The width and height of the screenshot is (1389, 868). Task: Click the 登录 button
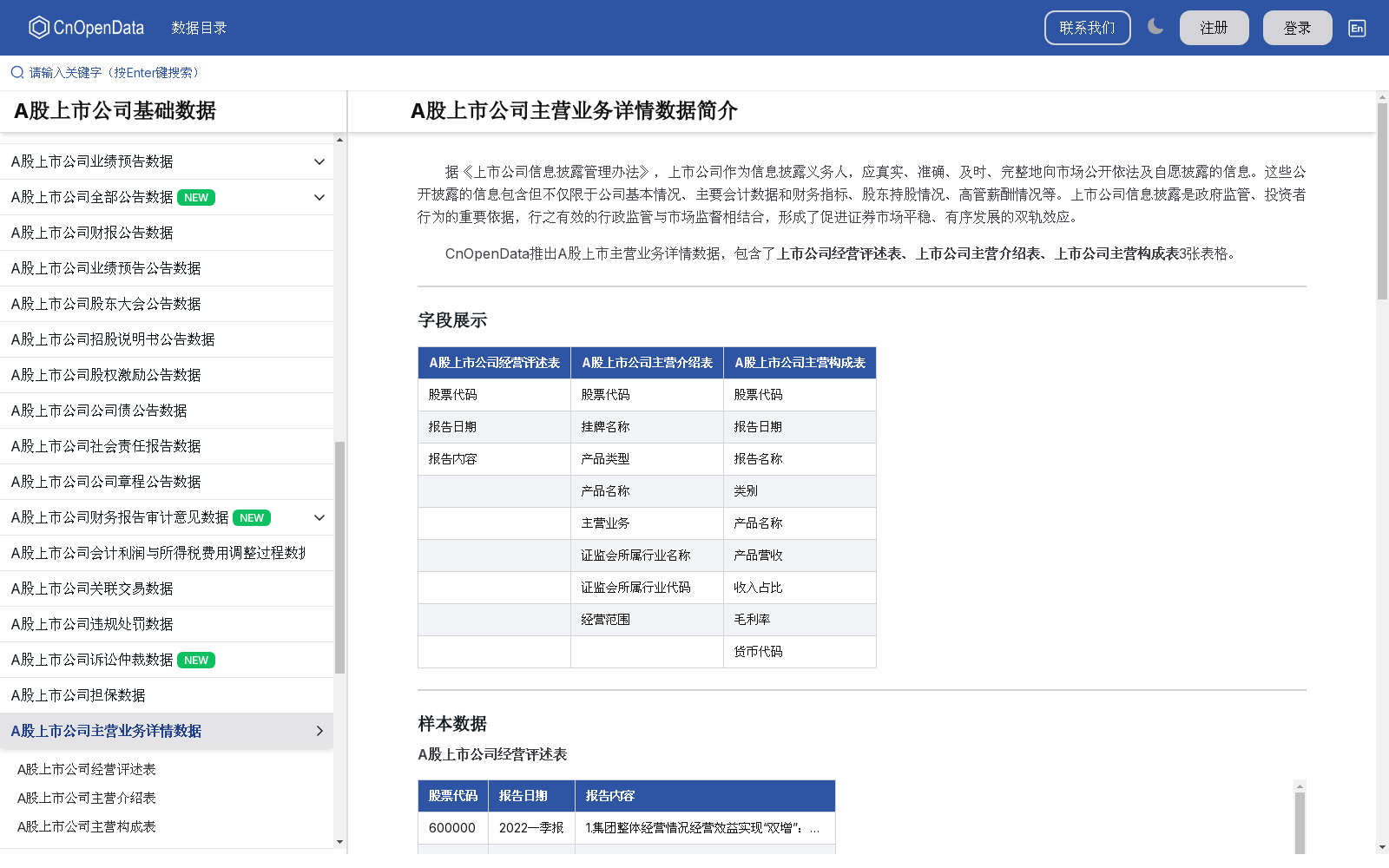point(1297,27)
